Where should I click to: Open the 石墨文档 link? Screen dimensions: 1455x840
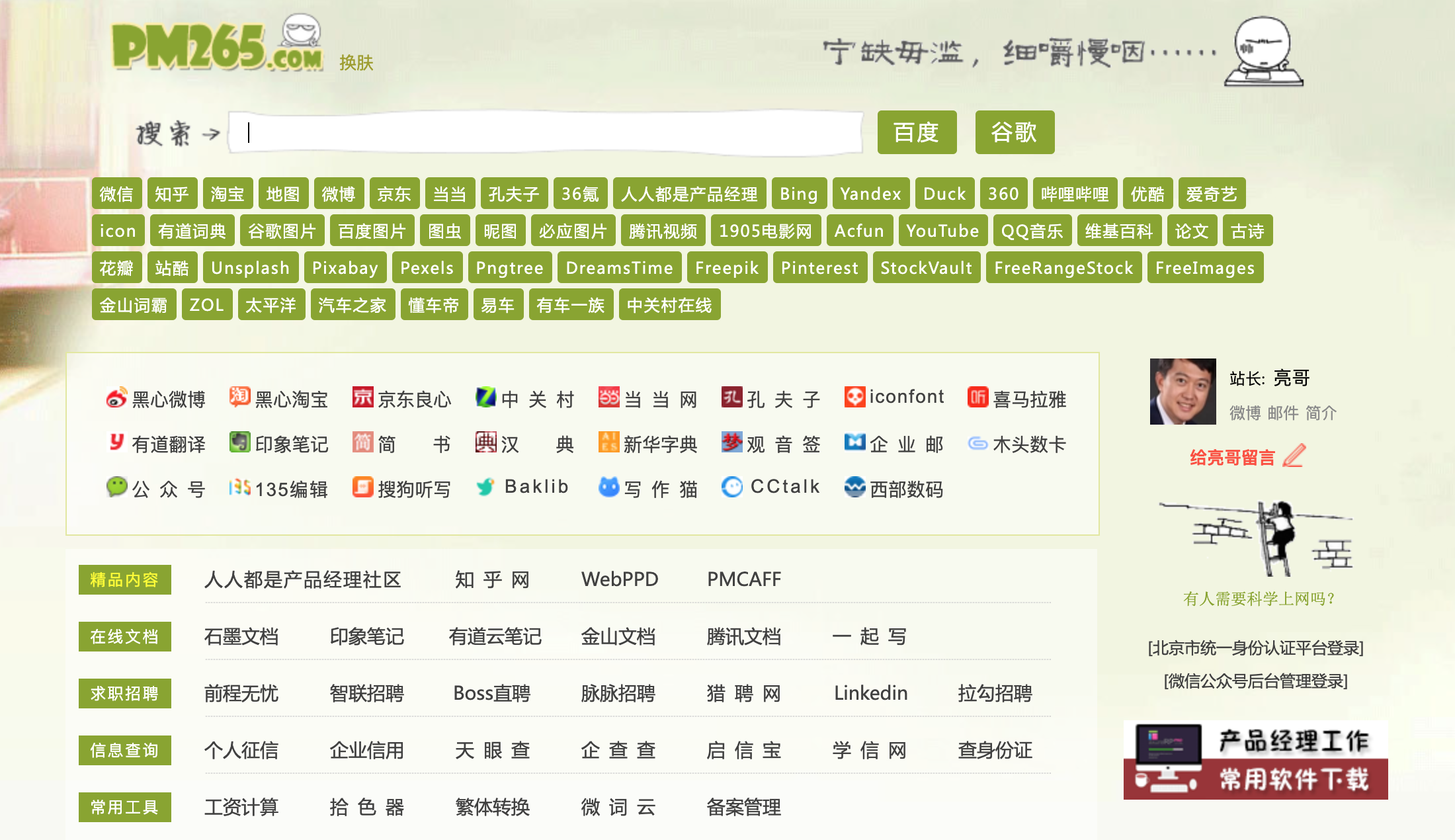point(241,636)
